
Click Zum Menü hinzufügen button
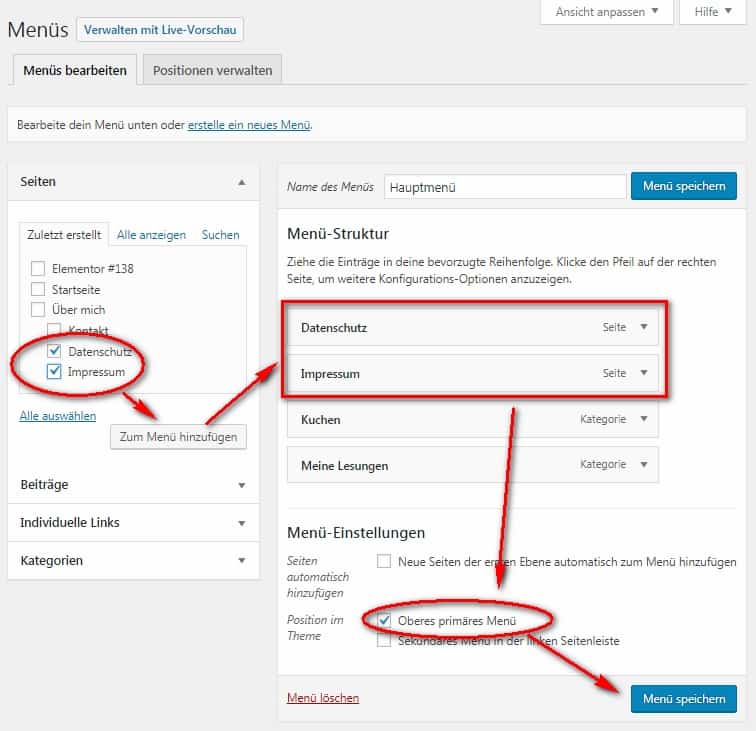[178, 437]
